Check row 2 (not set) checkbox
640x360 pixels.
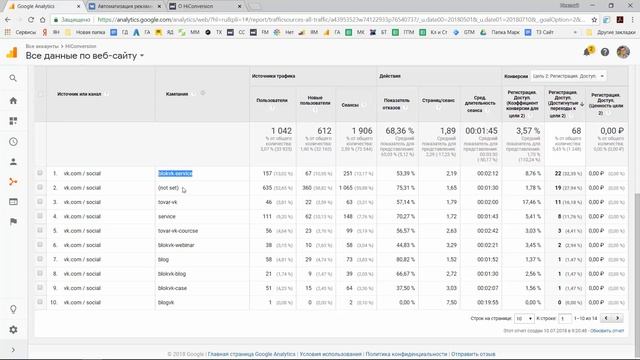[40, 187]
